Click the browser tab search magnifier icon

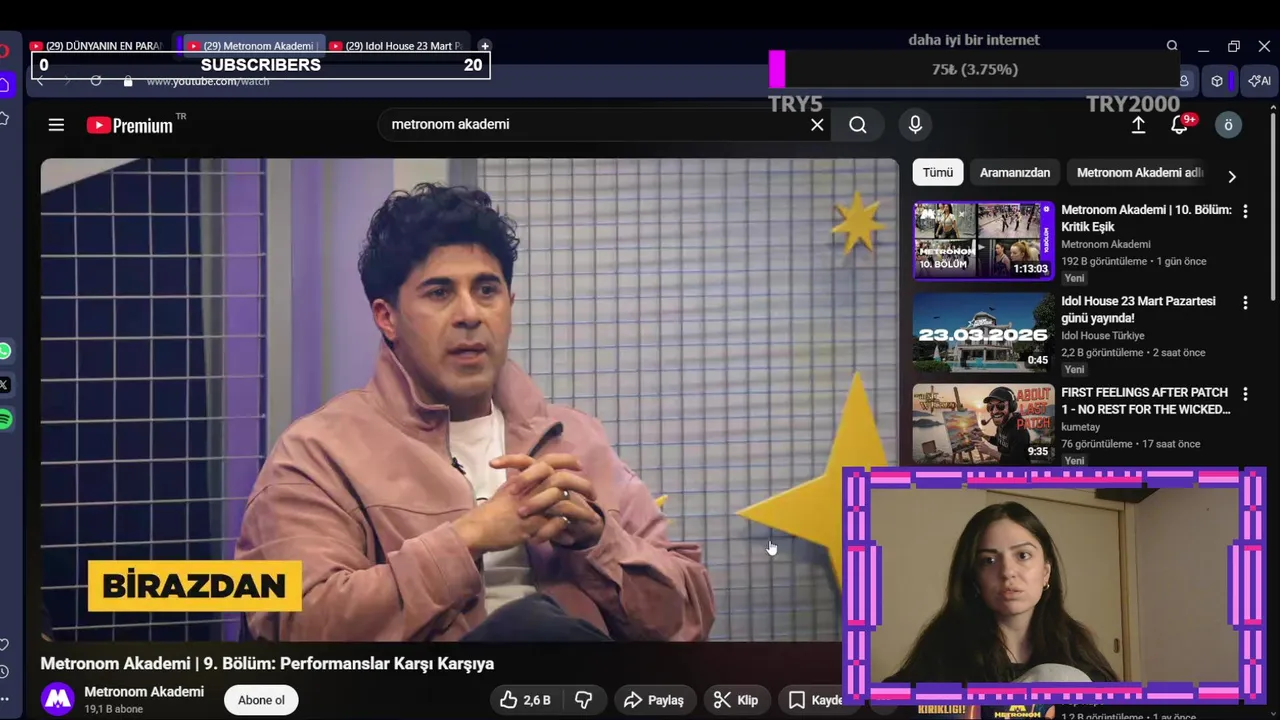tap(1172, 46)
